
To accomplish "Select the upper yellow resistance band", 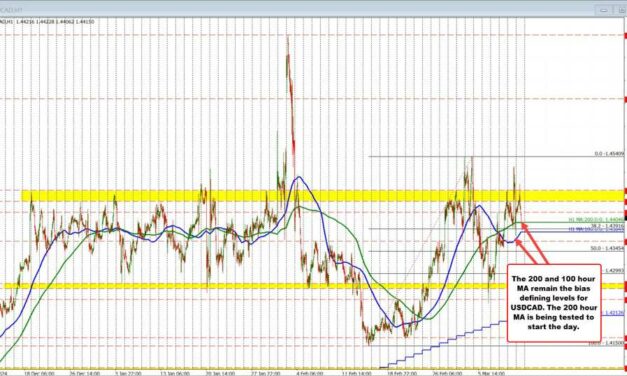I will point(322,196).
